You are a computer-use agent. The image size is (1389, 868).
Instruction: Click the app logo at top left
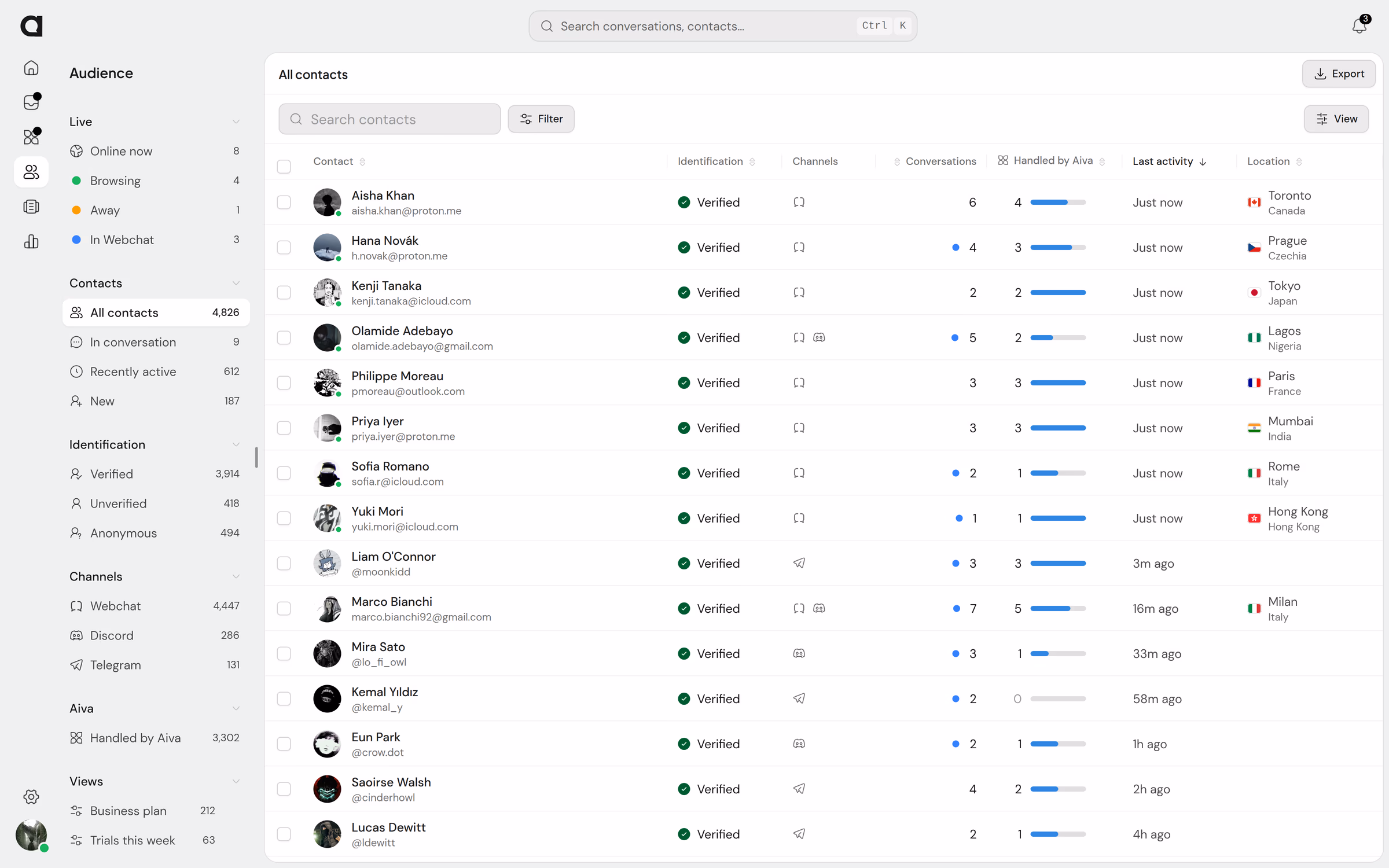point(31,26)
